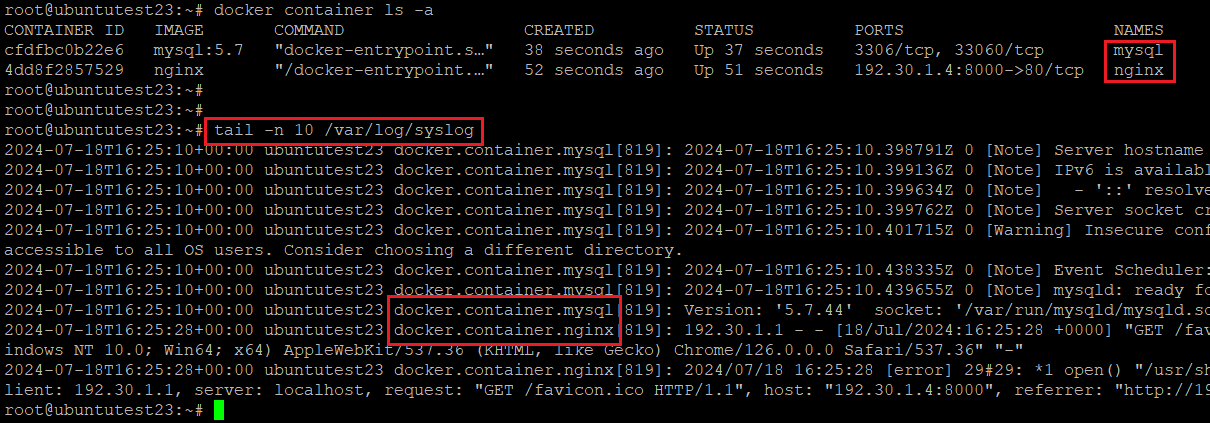The image size is (1210, 423).
Task: Click the PORTS column header
Action: click(x=878, y=30)
